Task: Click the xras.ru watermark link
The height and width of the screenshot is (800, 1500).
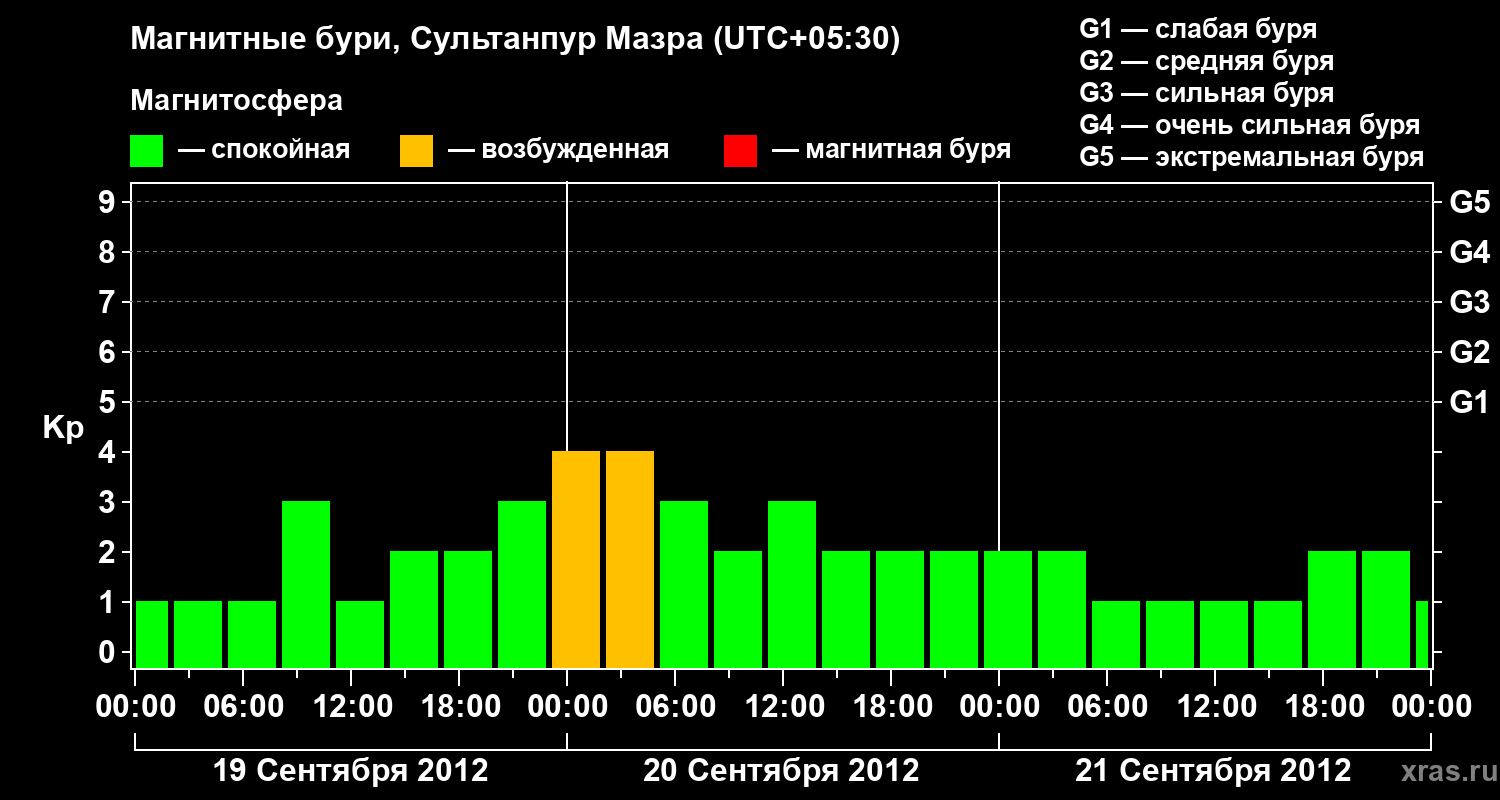Action: (x=1444, y=772)
